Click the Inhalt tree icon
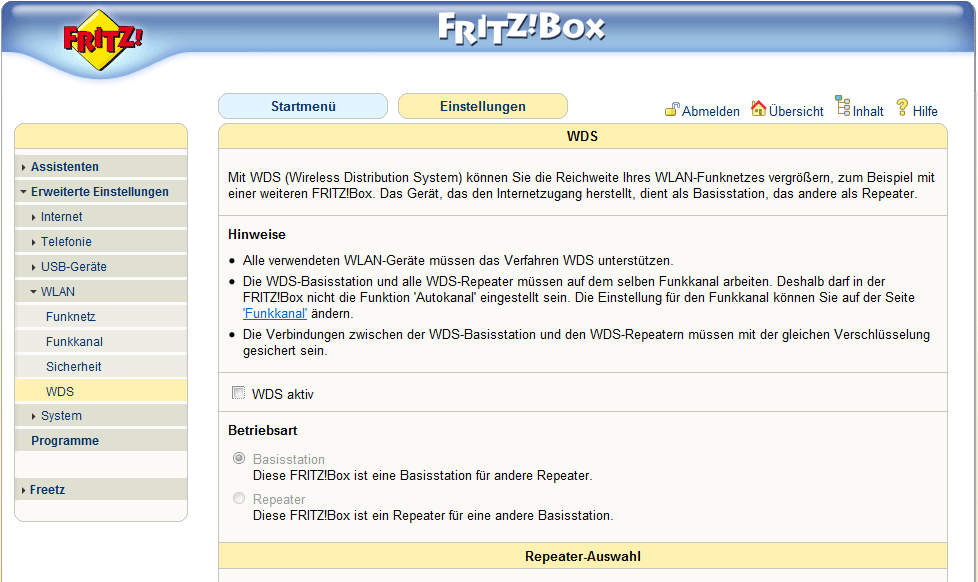 tap(843, 106)
